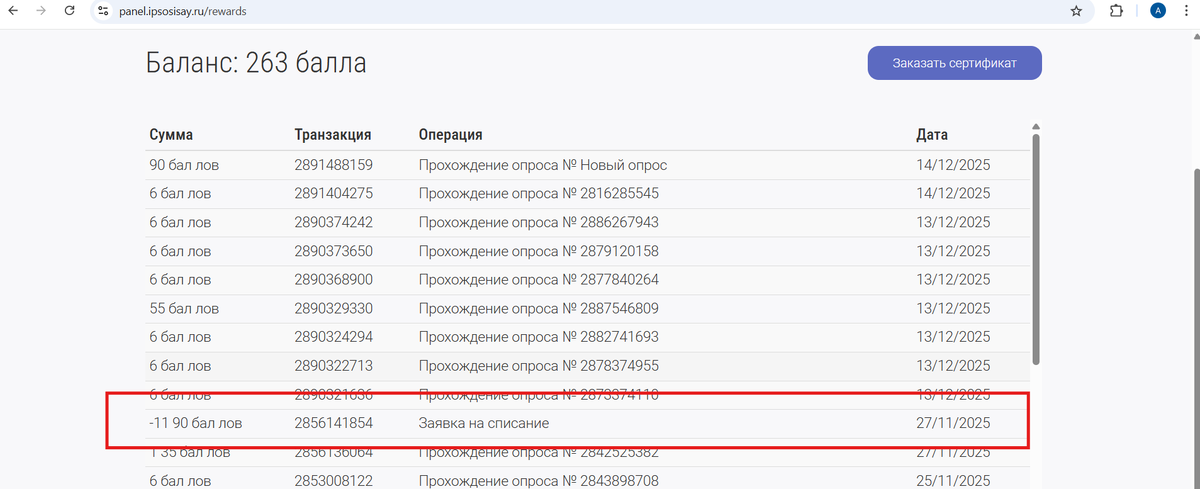This screenshot has width=1200, height=489.
Task: Click Прохождение опроса № 2843898708
Action: coord(538,481)
